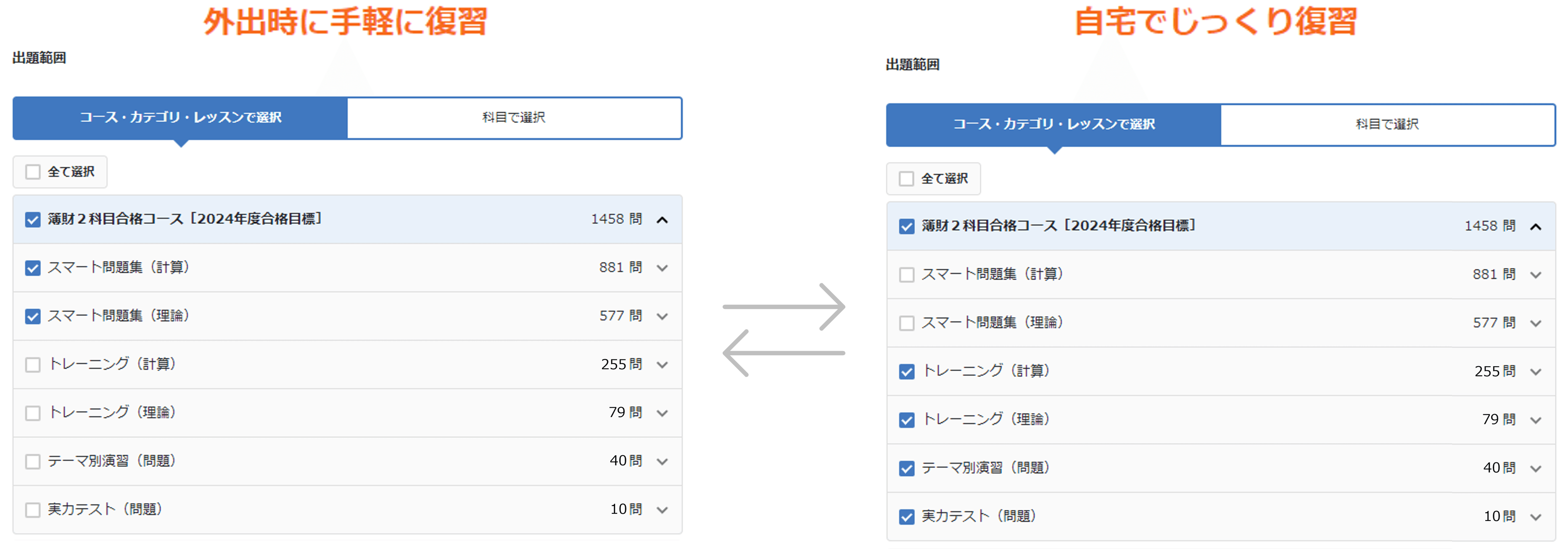Expand テーマ別演習（問題） on the right
Screen dimensions: 1568x549
tap(1536, 468)
